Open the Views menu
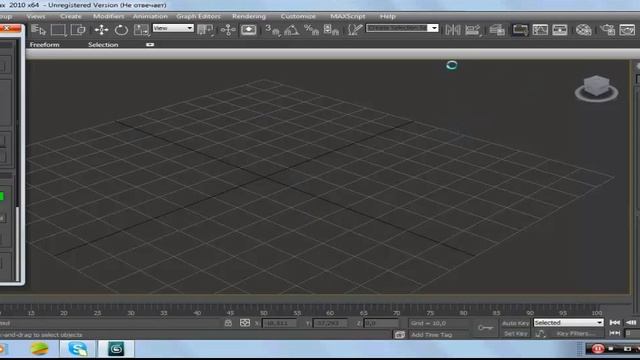 36,16
